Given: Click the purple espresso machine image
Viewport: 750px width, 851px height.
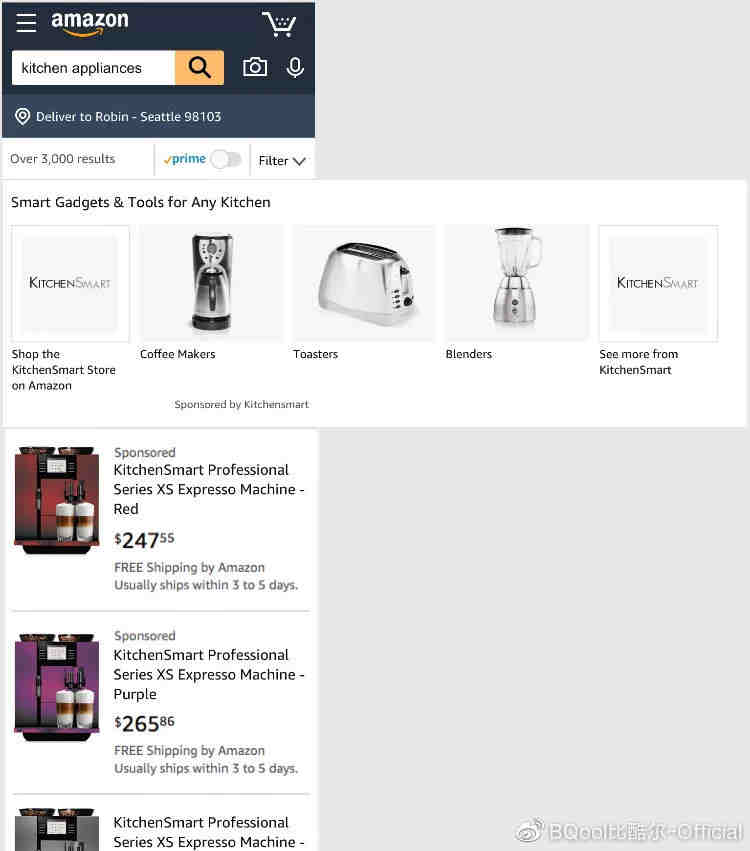Looking at the screenshot, I should pos(57,687).
